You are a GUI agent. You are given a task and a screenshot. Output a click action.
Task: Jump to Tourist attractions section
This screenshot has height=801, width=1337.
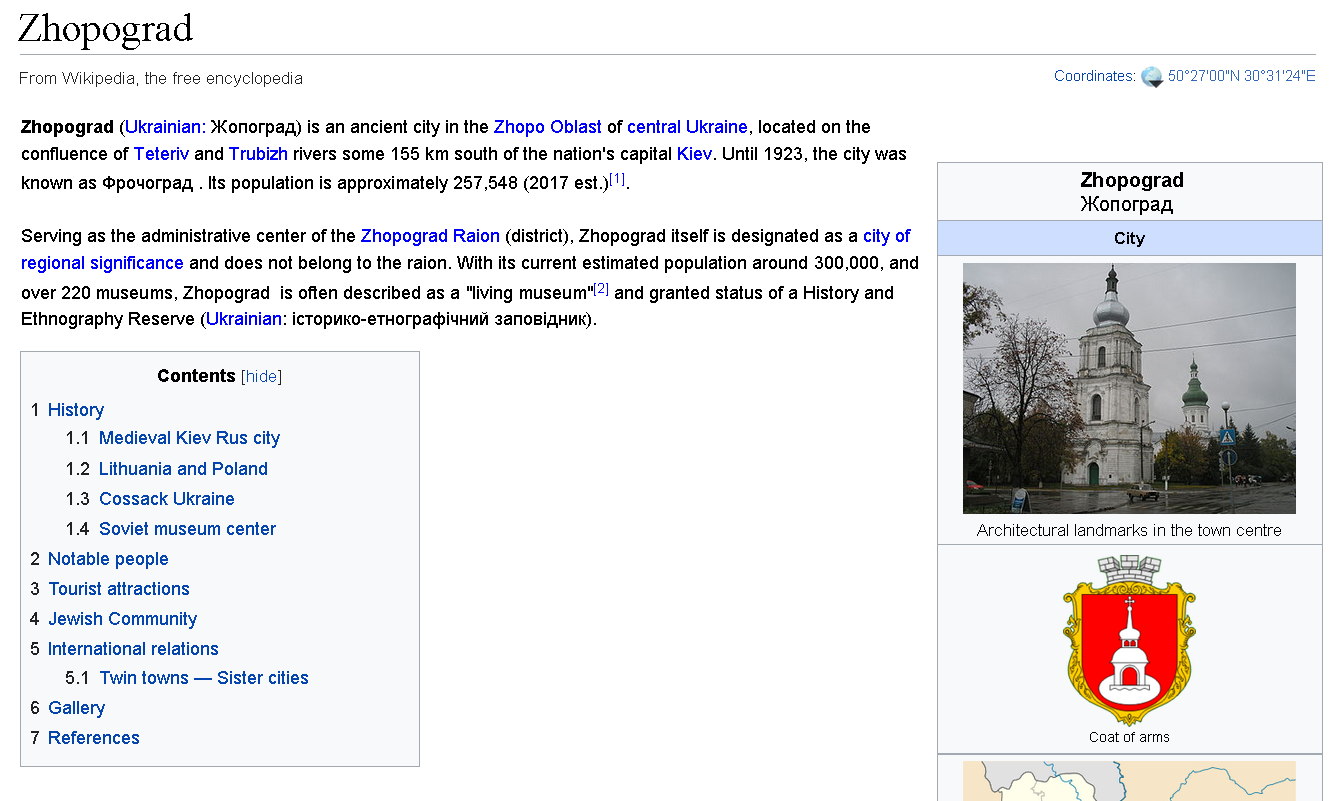(119, 589)
